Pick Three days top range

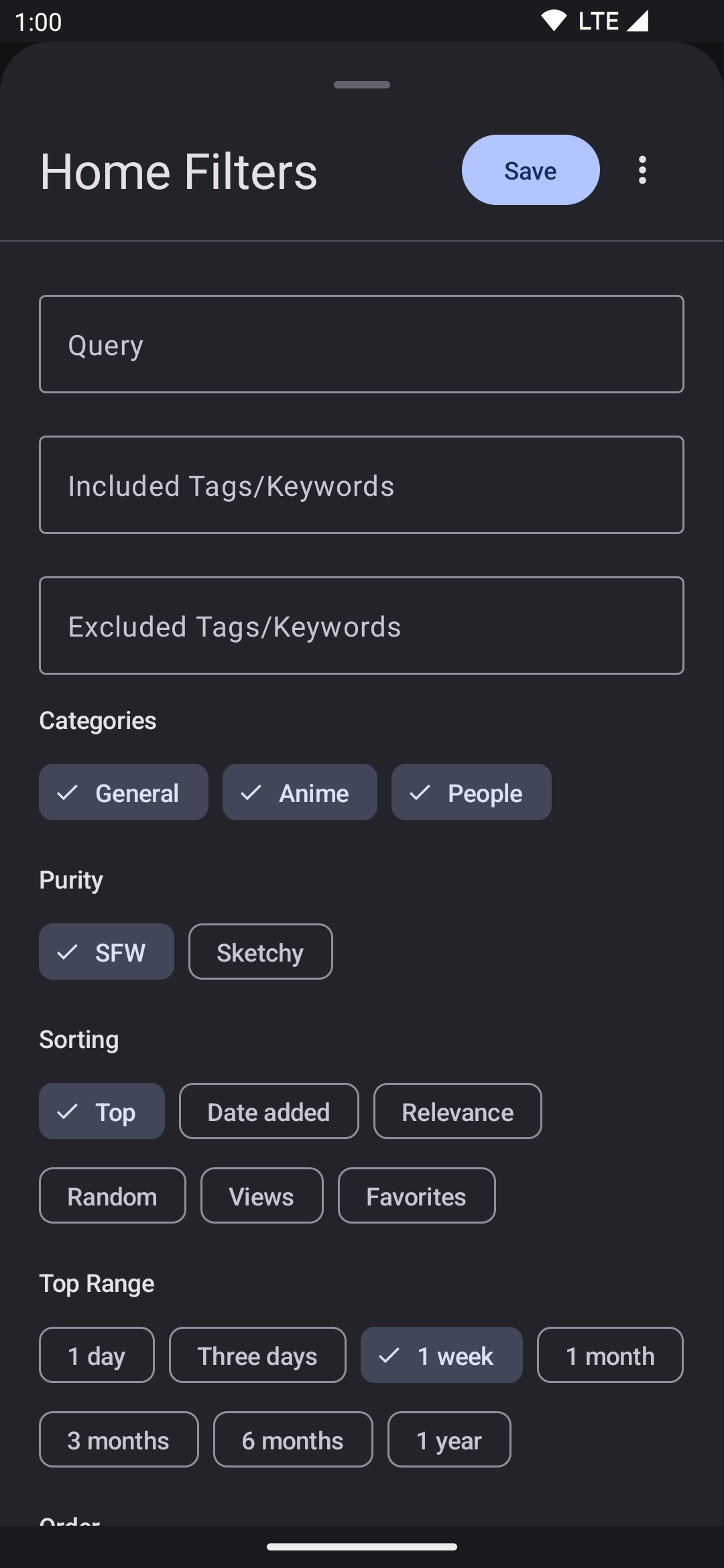point(257,1356)
